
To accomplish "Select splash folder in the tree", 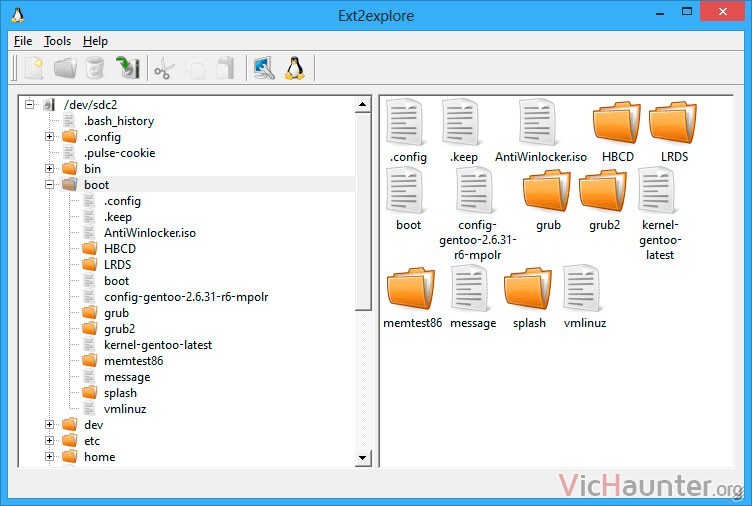I will pos(120,392).
